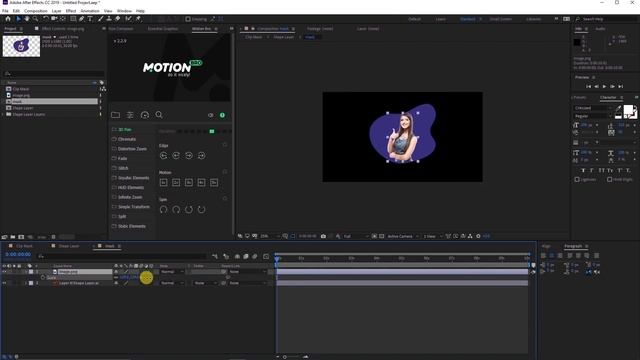
Task: Select the Pen tool
Action: pos(82,19)
